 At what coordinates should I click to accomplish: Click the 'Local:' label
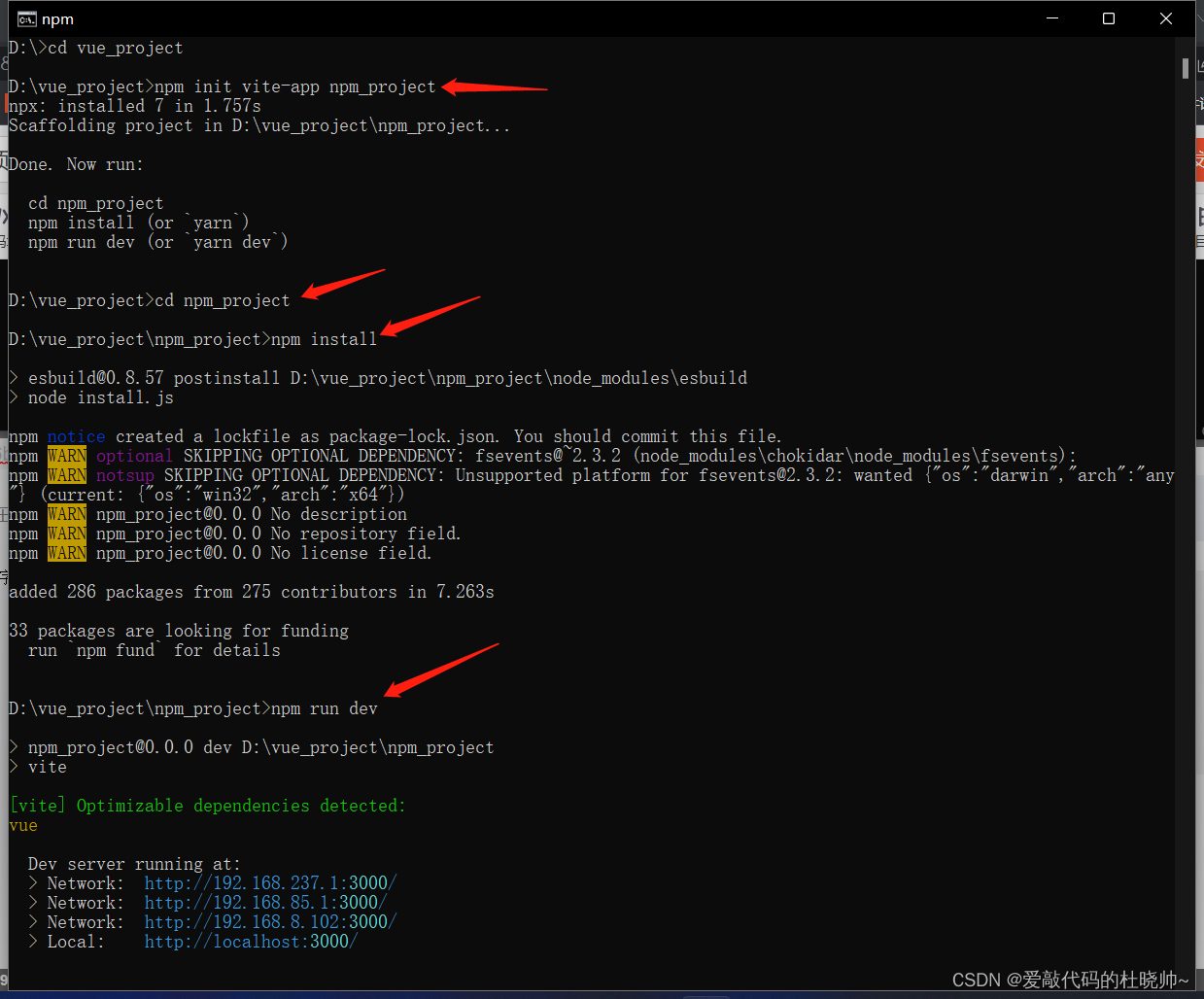click(x=76, y=942)
